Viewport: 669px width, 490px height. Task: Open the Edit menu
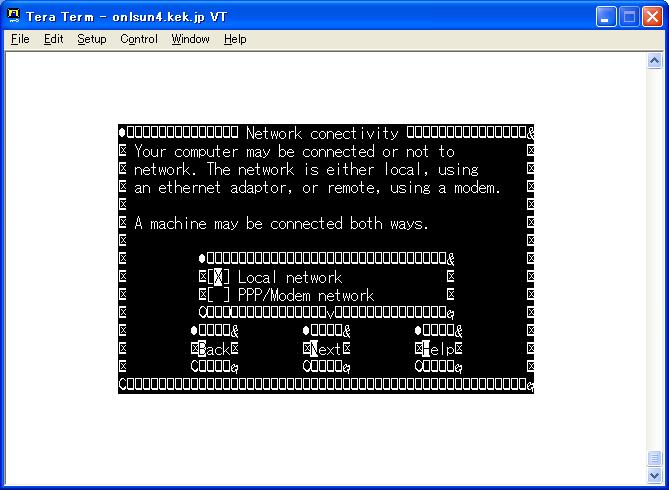pos(53,39)
